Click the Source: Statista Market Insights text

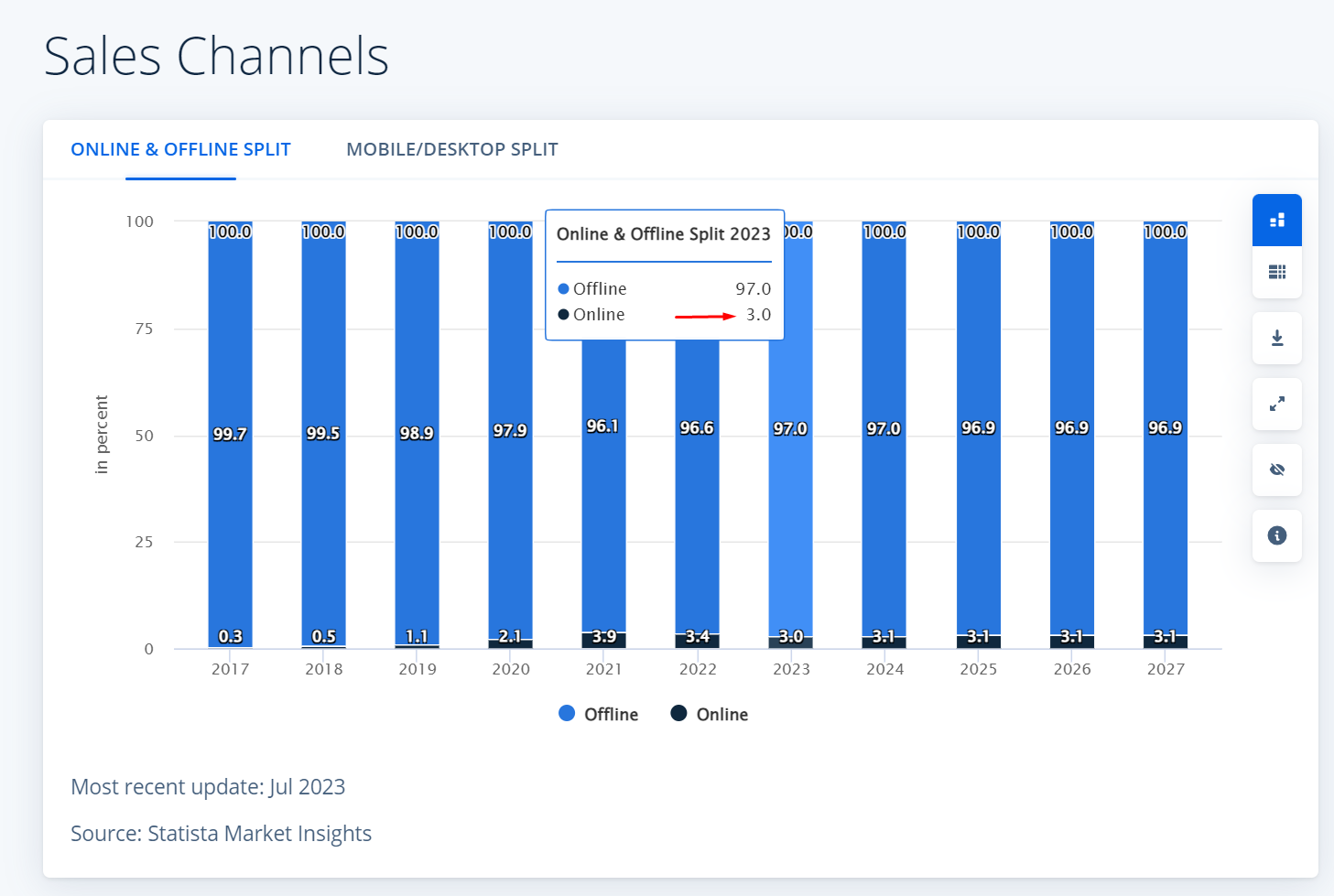[x=222, y=834]
